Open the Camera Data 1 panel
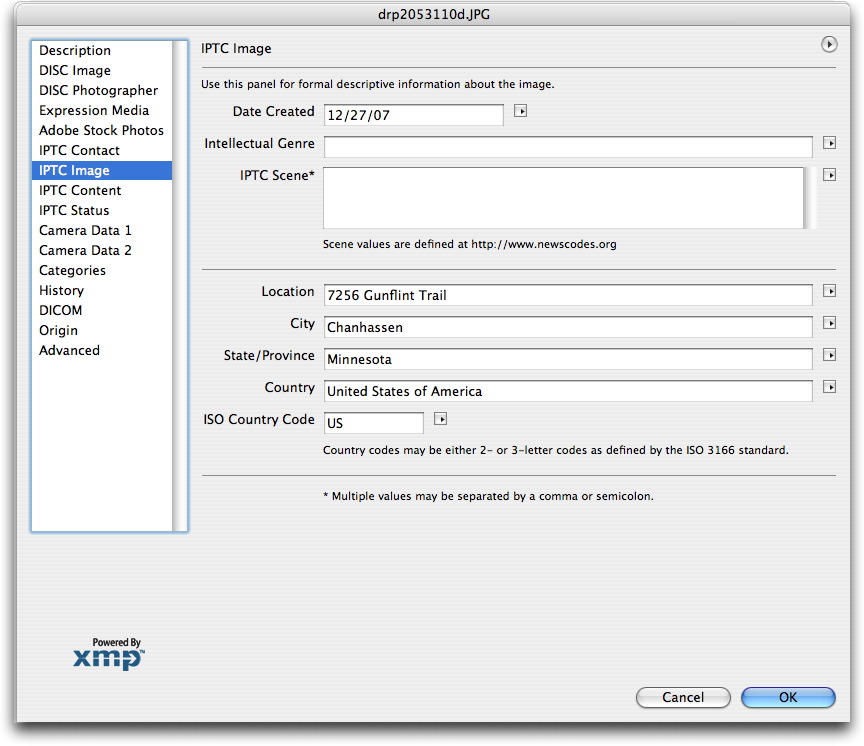 coord(85,231)
